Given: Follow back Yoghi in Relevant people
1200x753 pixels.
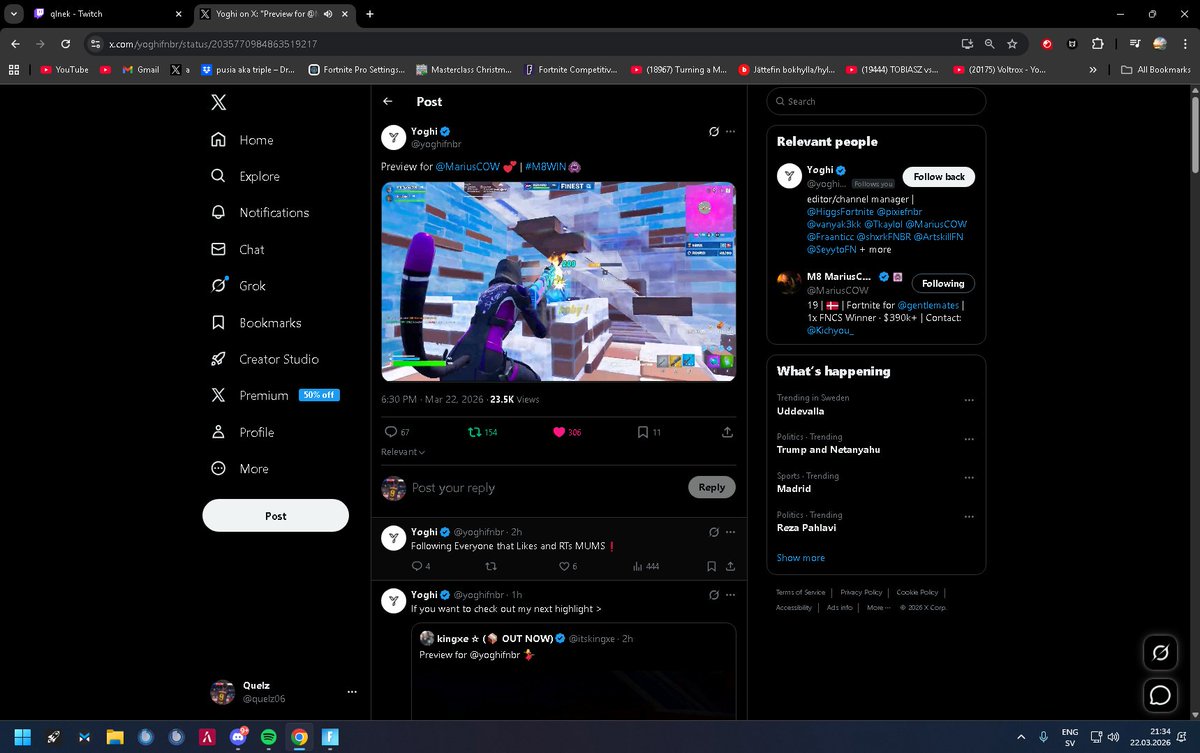Looking at the screenshot, I should tap(938, 176).
